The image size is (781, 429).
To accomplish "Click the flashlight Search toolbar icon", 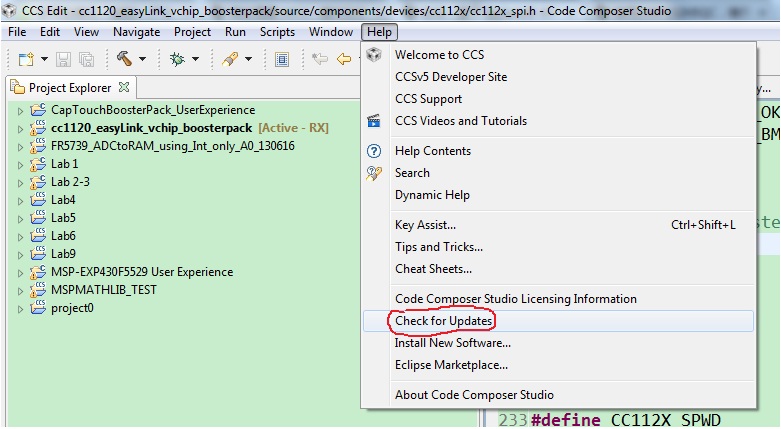I will [230, 59].
